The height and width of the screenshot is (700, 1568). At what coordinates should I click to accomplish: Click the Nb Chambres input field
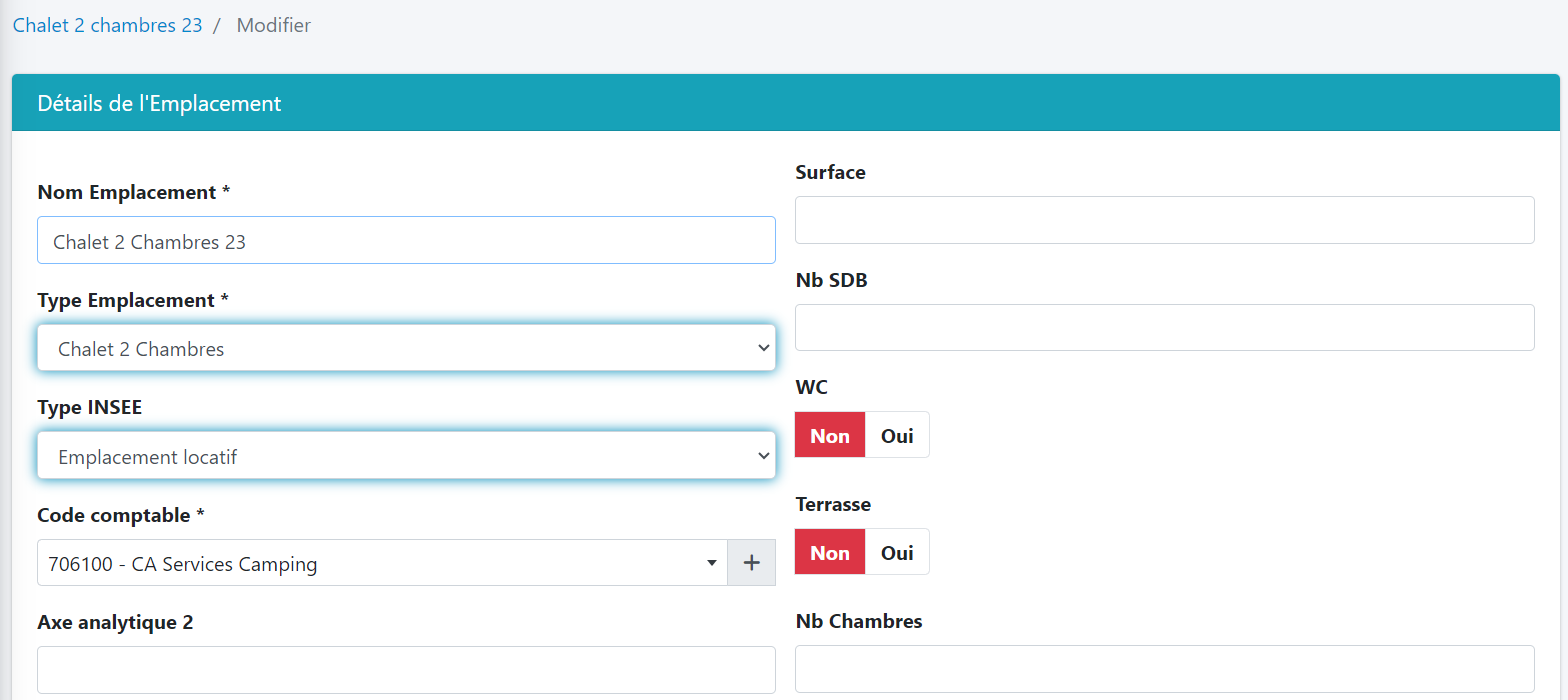point(1164,668)
